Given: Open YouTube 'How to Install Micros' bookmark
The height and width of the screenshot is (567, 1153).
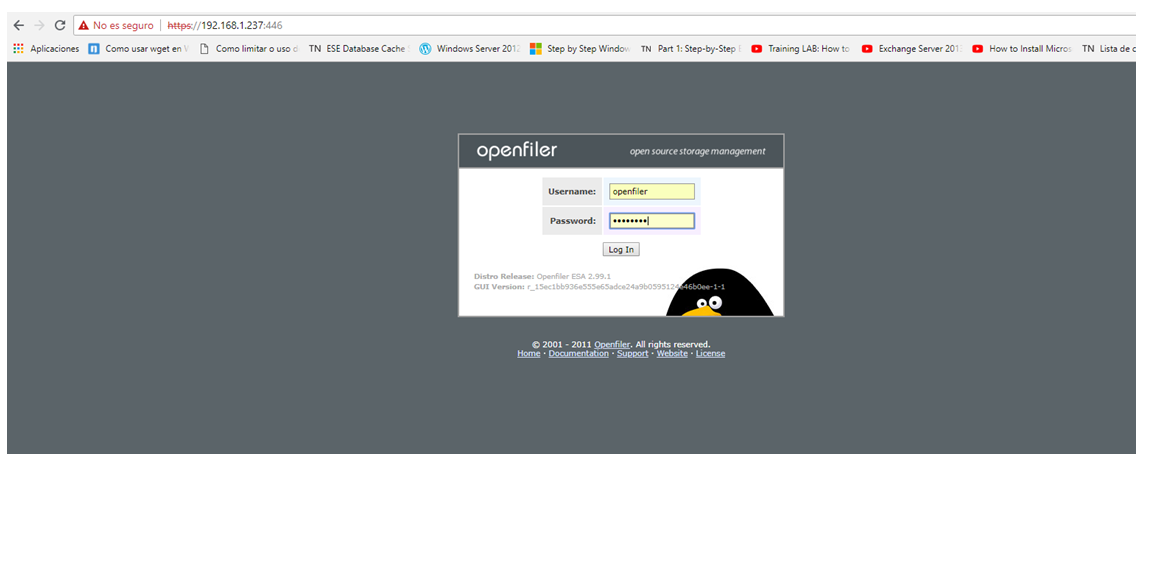Looking at the screenshot, I should pos(1022,49).
